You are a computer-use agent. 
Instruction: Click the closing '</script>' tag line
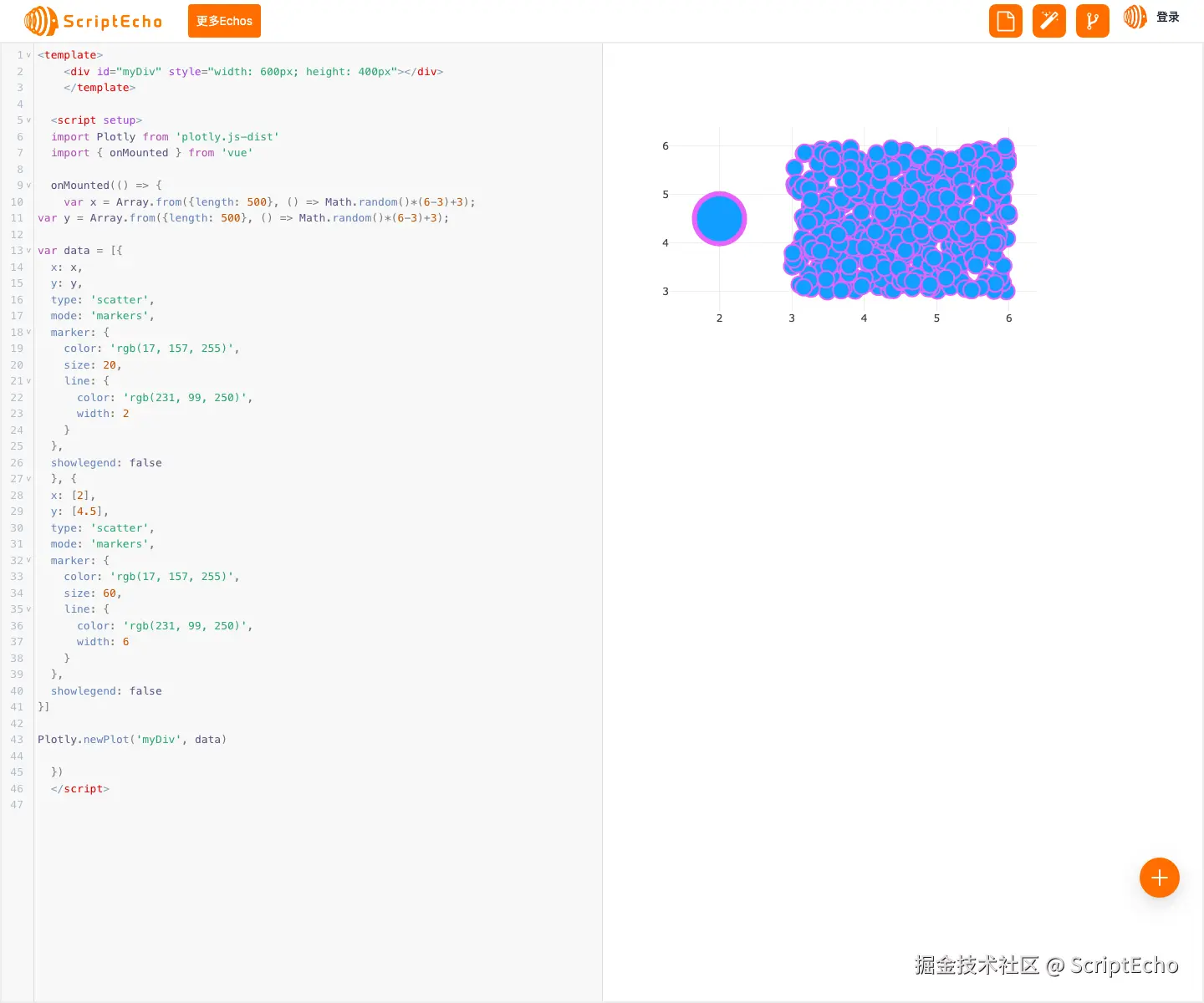80,789
